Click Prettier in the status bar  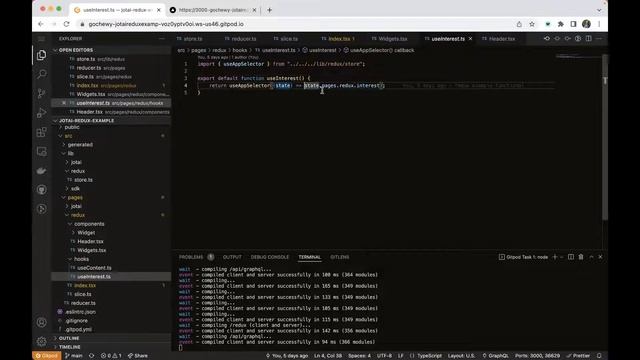click(578, 356)
